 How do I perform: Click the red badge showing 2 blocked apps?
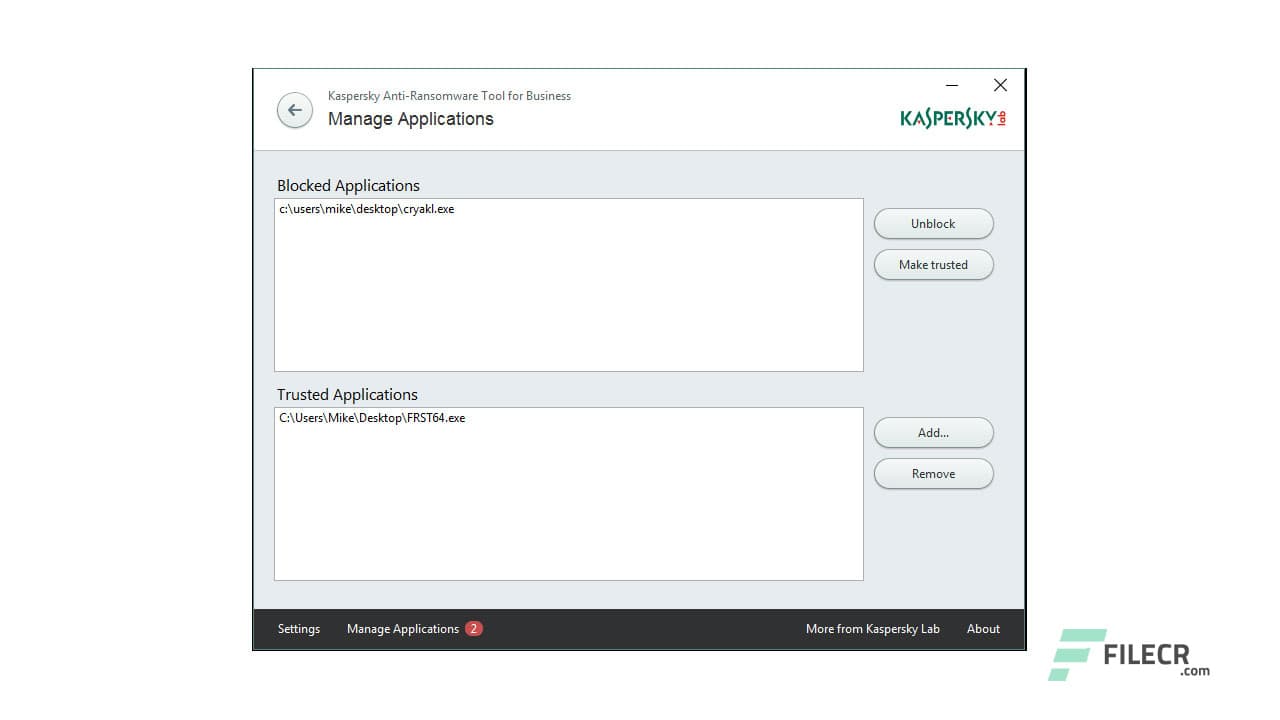474,628
